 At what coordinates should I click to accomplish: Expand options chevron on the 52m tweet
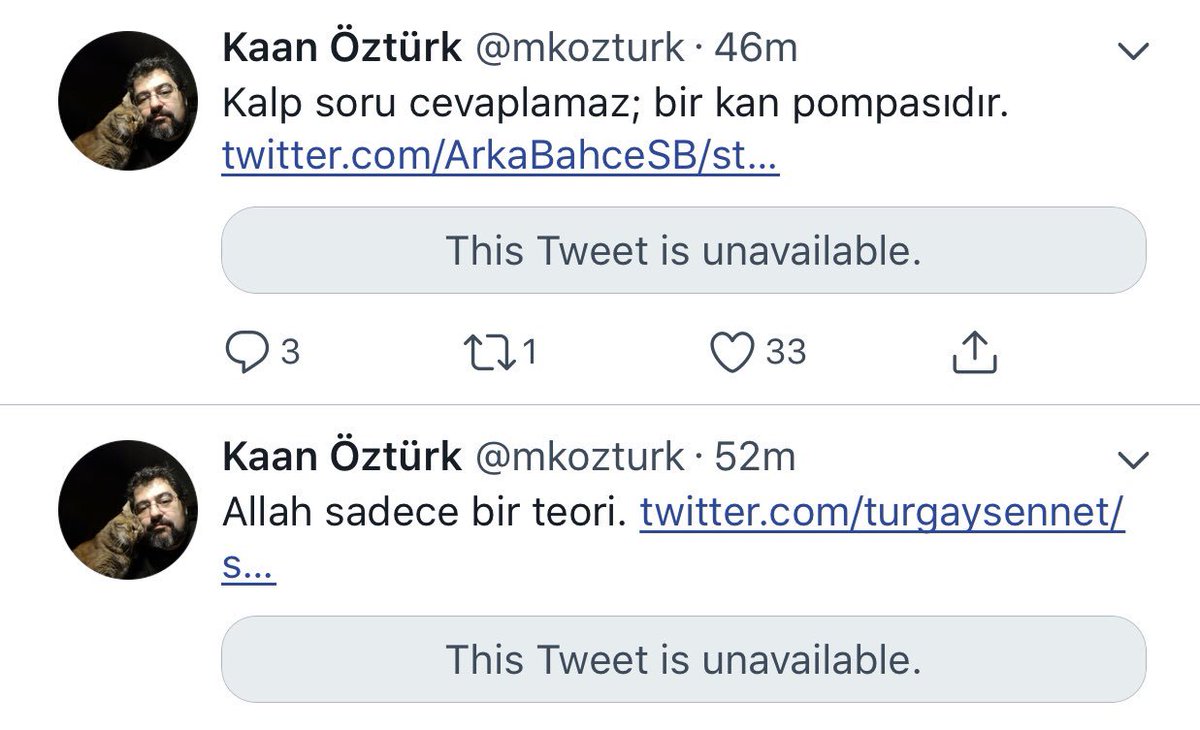(1133, 460)
